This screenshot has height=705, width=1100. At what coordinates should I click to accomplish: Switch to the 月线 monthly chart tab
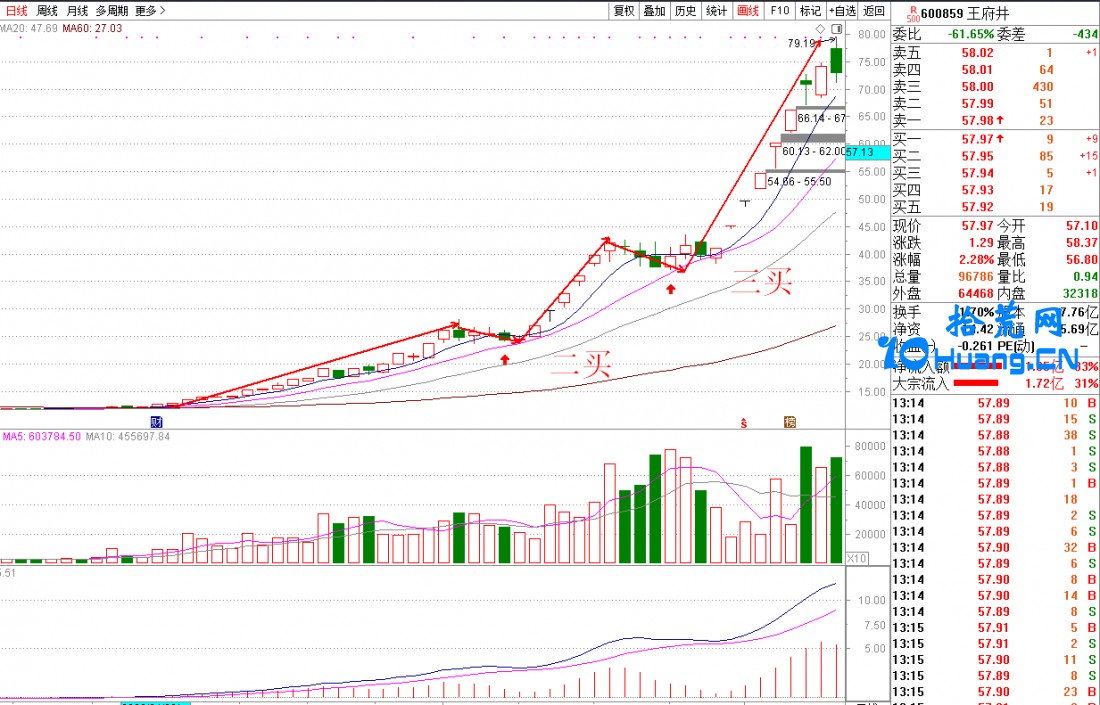(77, 11)
